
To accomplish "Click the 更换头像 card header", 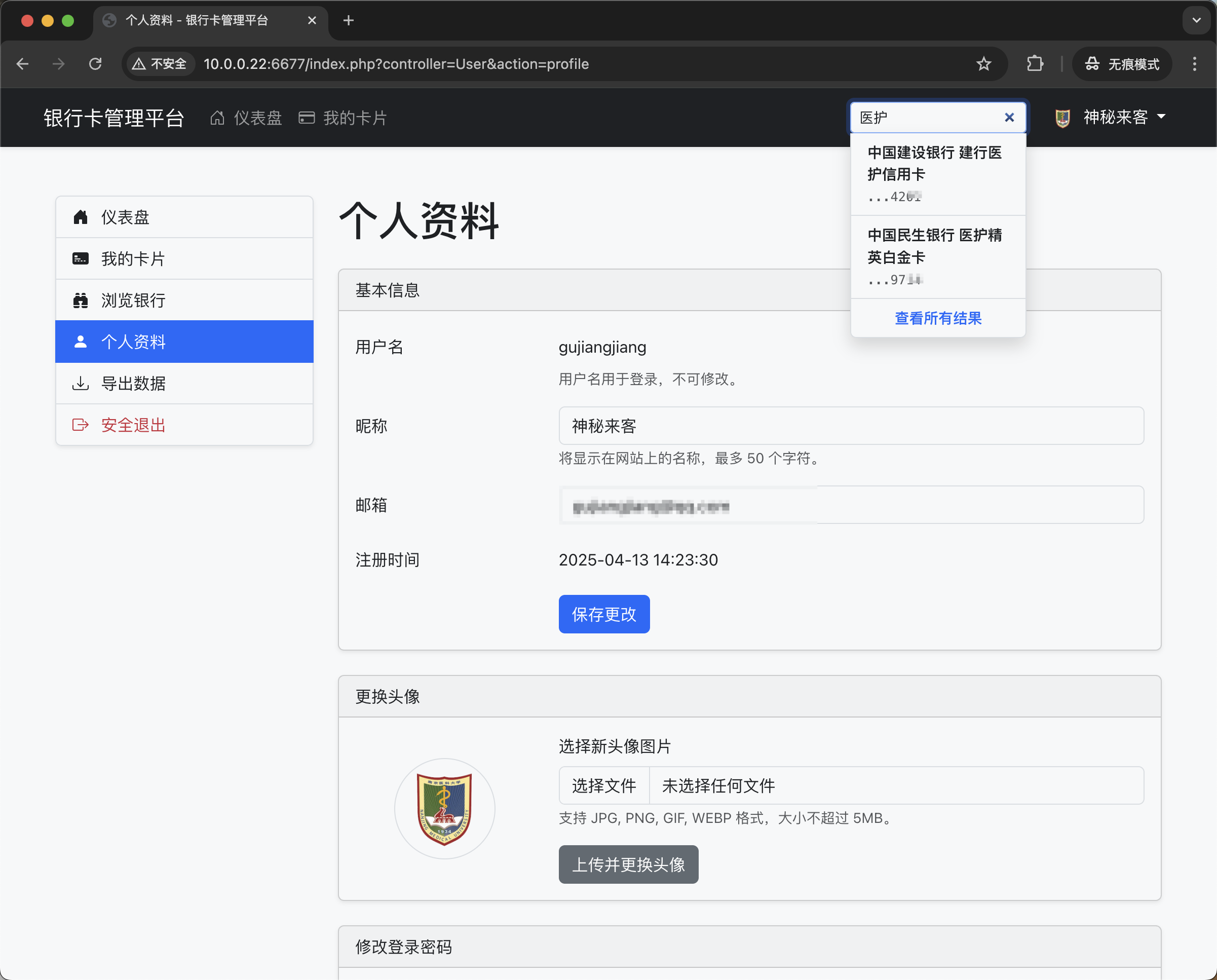I will click(750, 697).
